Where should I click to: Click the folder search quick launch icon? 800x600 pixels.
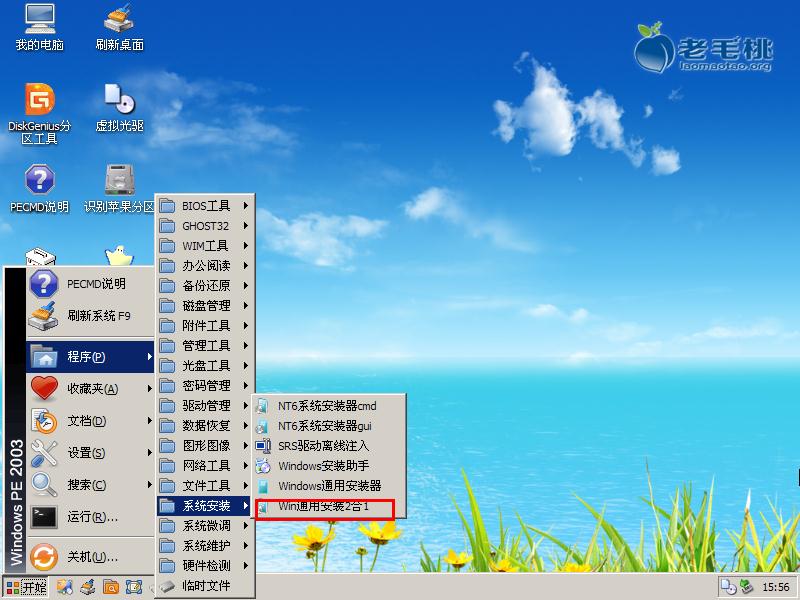[112, 588]
